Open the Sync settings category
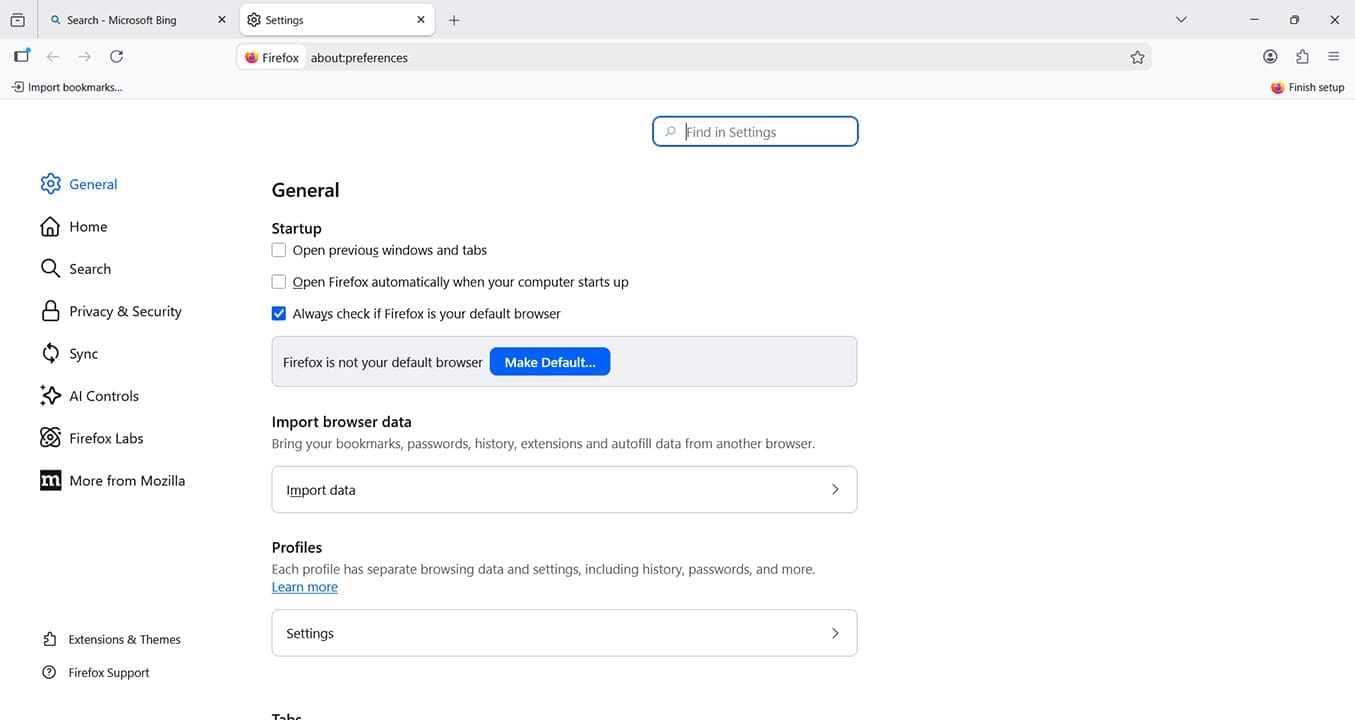Screen dimensions: 1355x720 click(84, 354)
